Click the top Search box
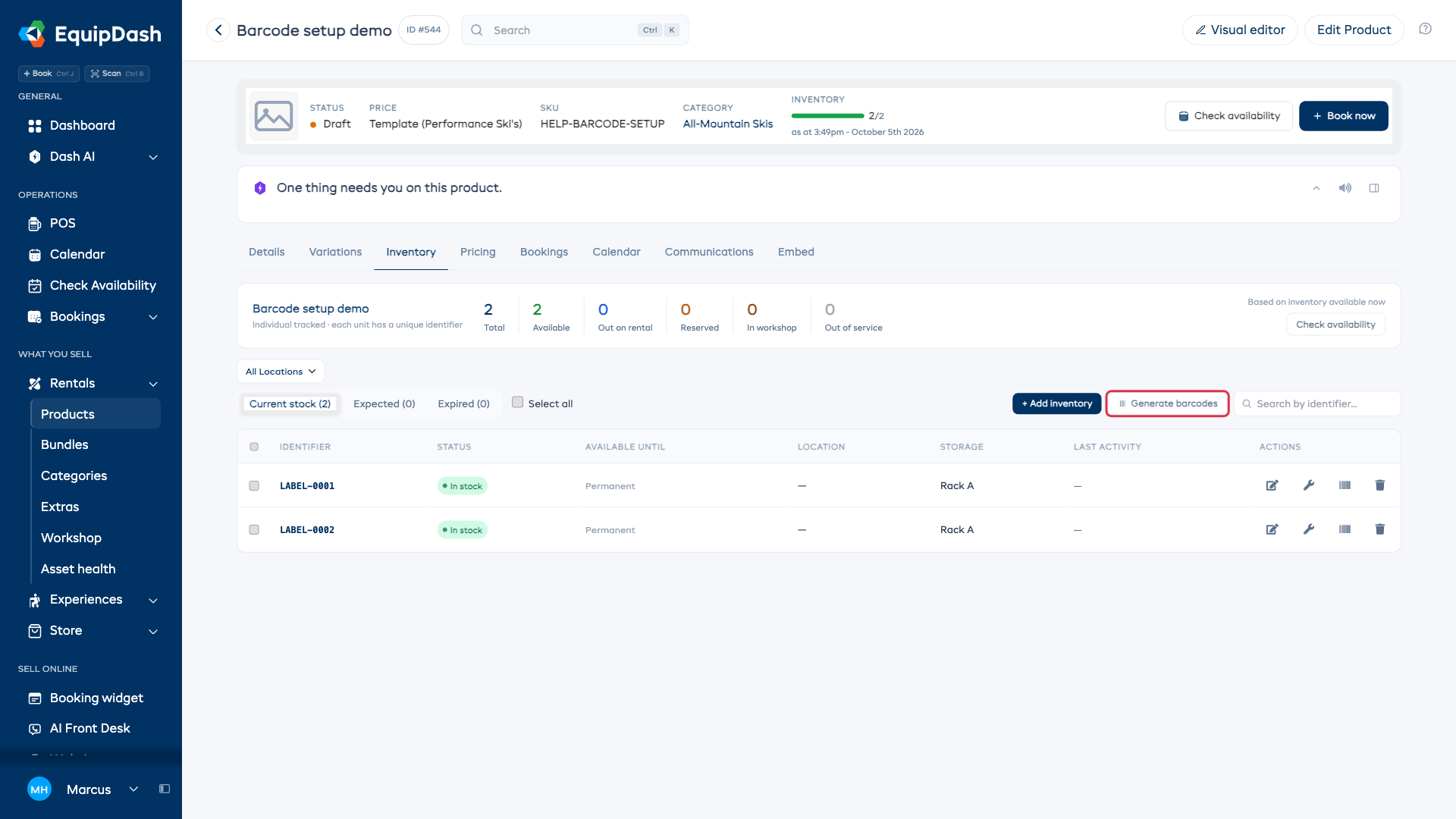The height and width of the screenshot is (819, 1456). [575, 30]
